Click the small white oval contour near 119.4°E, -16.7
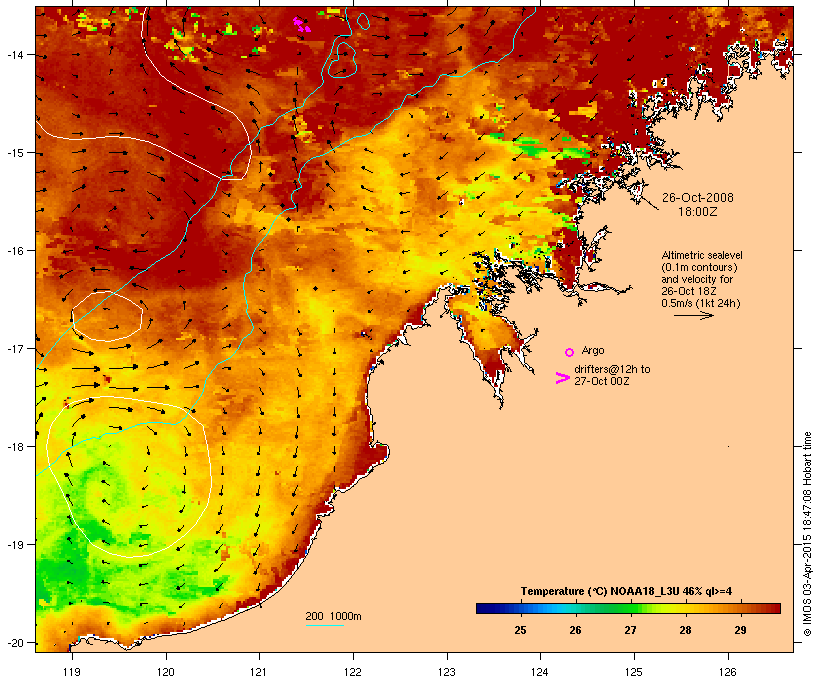820x680 pixels. click(107, 316)
